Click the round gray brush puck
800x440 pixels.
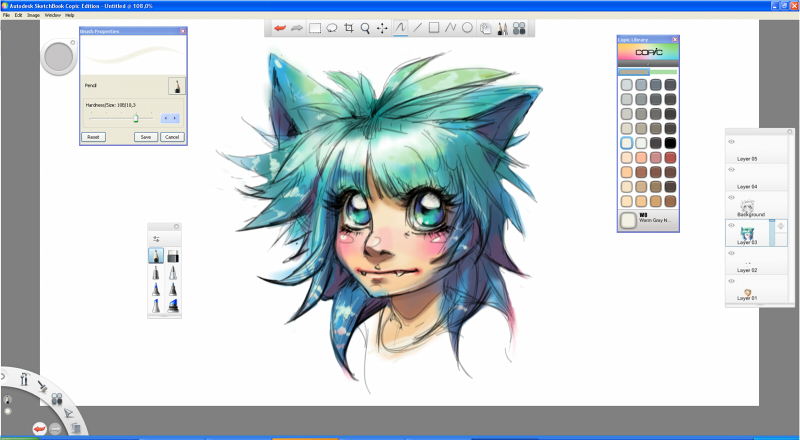(x=59, y=57)
